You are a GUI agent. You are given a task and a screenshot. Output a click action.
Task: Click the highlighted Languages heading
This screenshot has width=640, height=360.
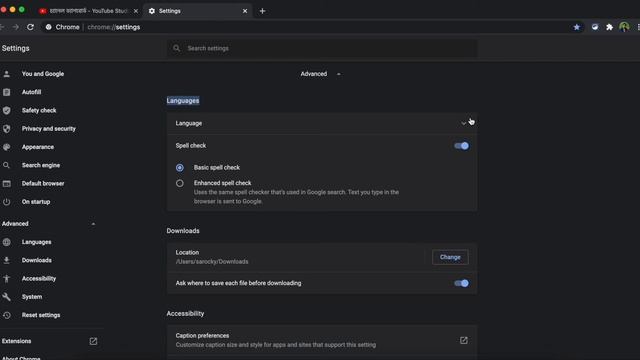coord(183,100)
